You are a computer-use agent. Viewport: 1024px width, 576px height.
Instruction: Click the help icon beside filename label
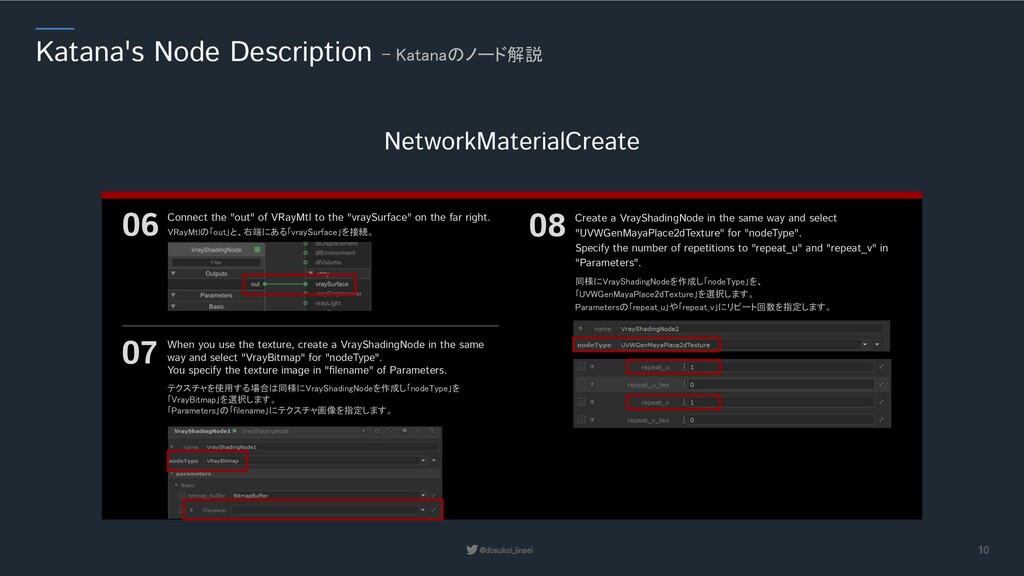pos(191,510)
